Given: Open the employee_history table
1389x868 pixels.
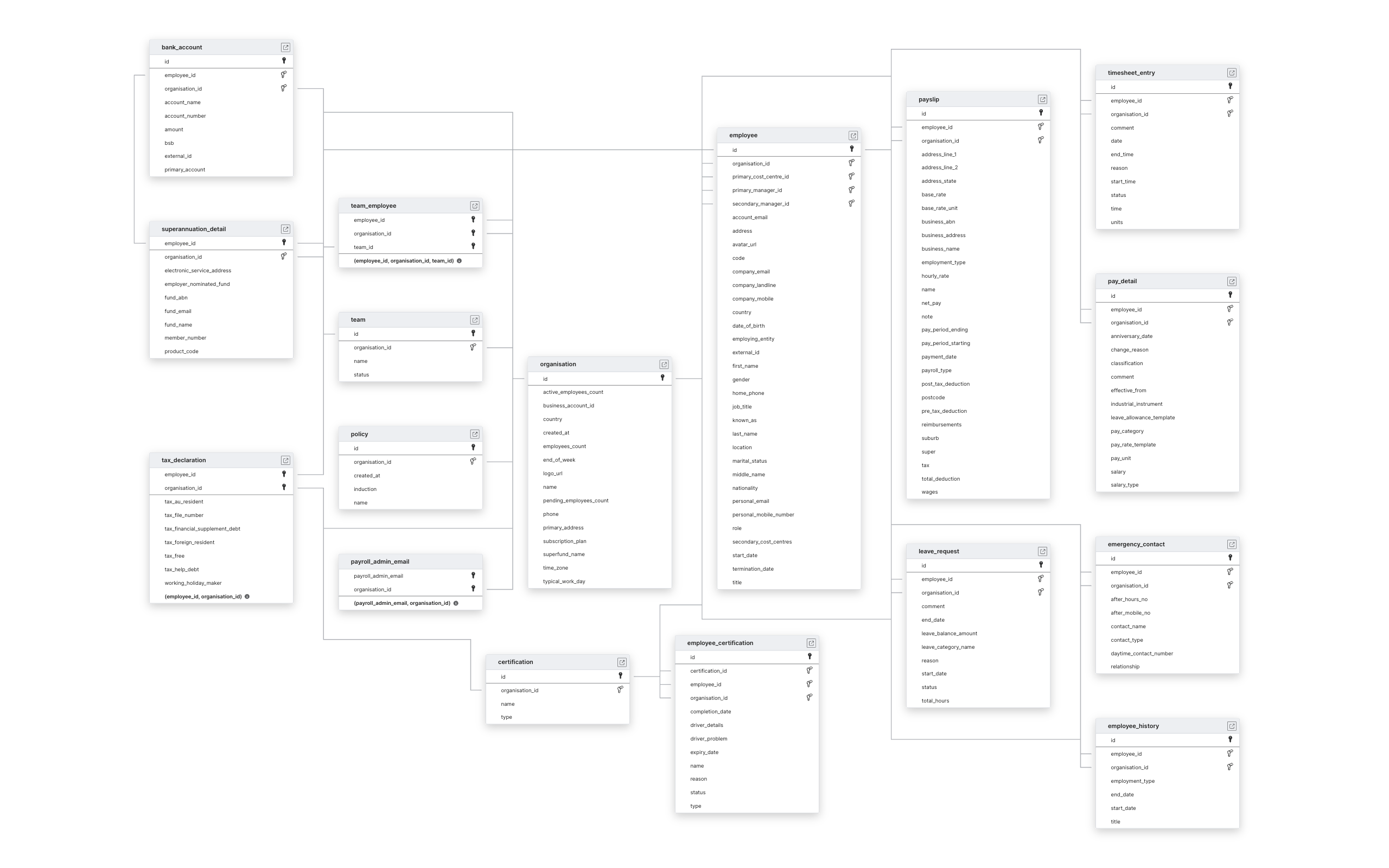Looking at the screenshot, I should [1232, 726].
